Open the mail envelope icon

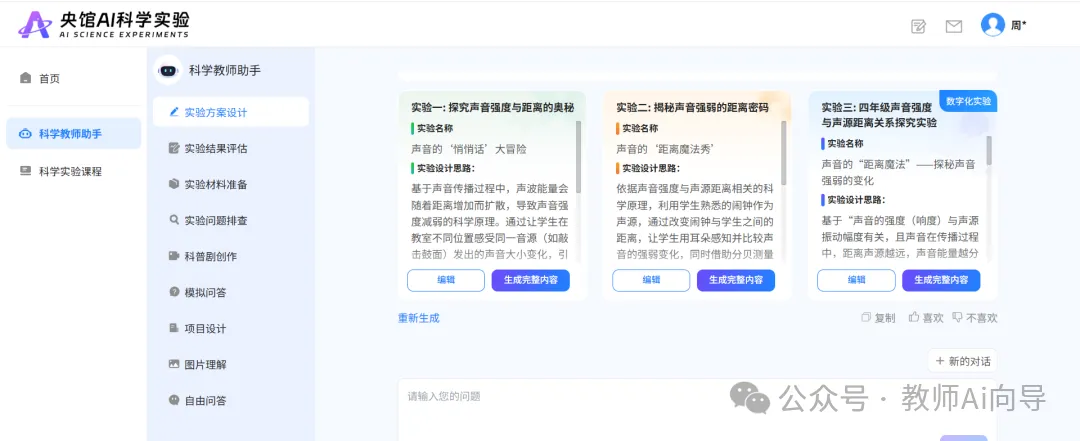954,26
